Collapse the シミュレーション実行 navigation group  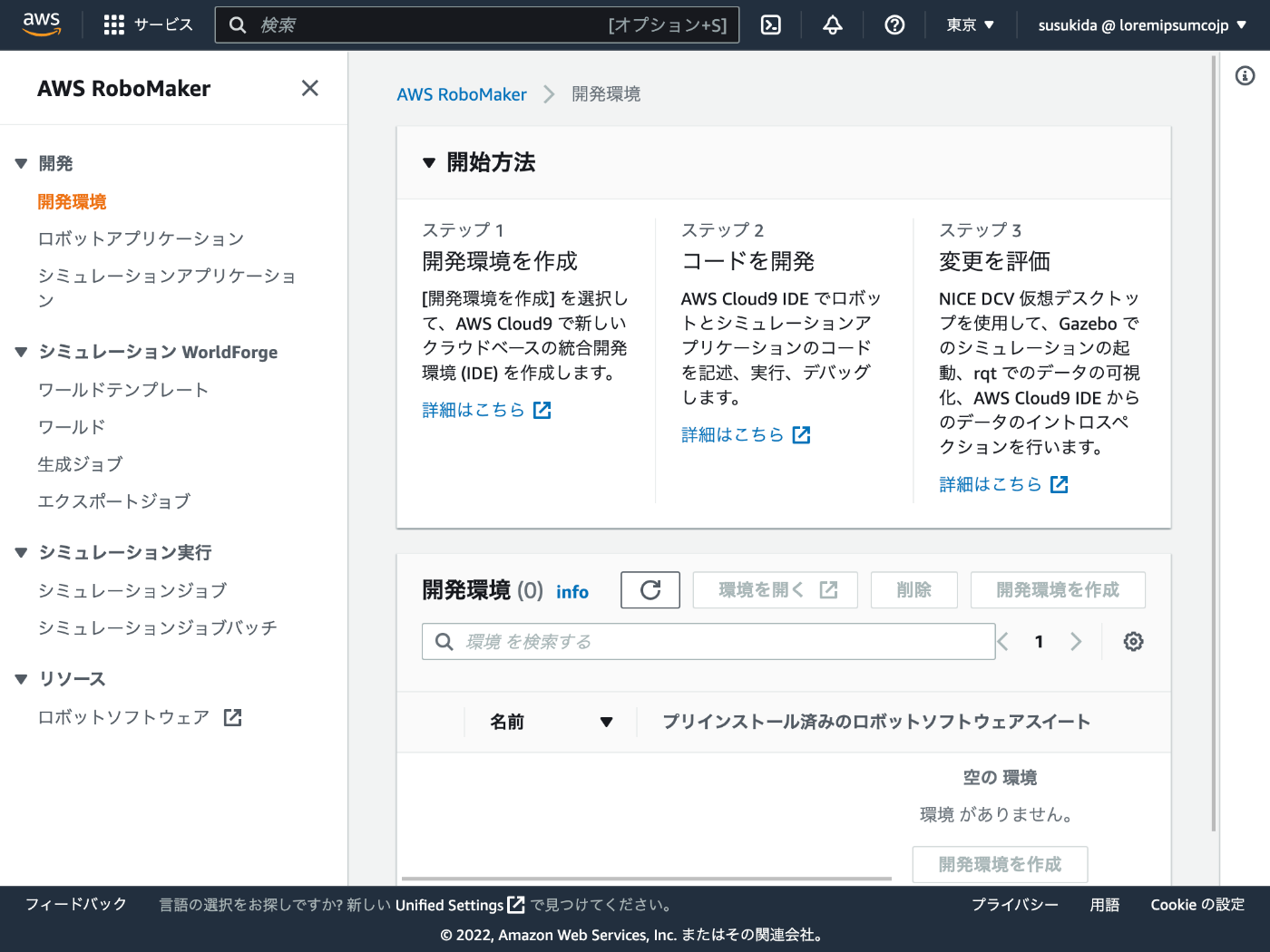point(22,553)
